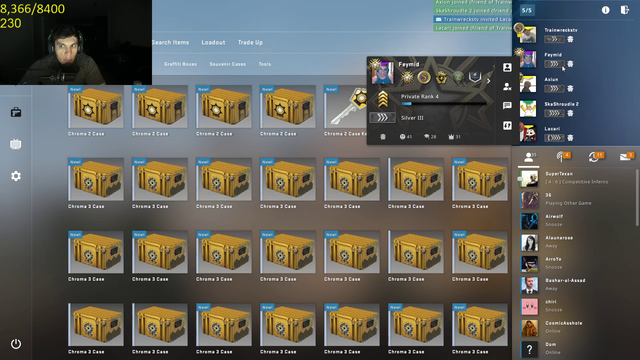Viewport: 640px width, 360px height.
Task: Open the recent teammates tab
Action: click(596, 156)
